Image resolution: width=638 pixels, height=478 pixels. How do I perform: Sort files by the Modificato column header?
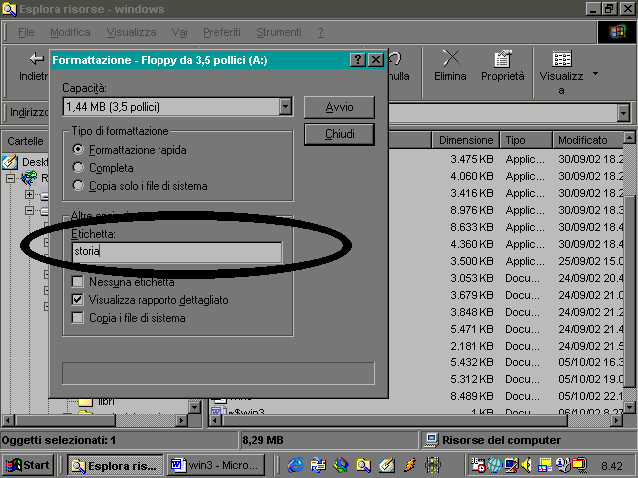tap(588, 140)
